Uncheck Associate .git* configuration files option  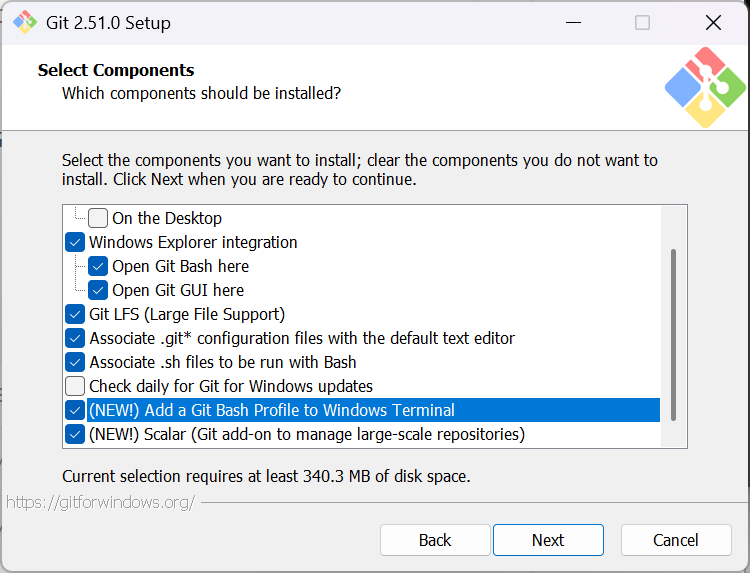75,338
